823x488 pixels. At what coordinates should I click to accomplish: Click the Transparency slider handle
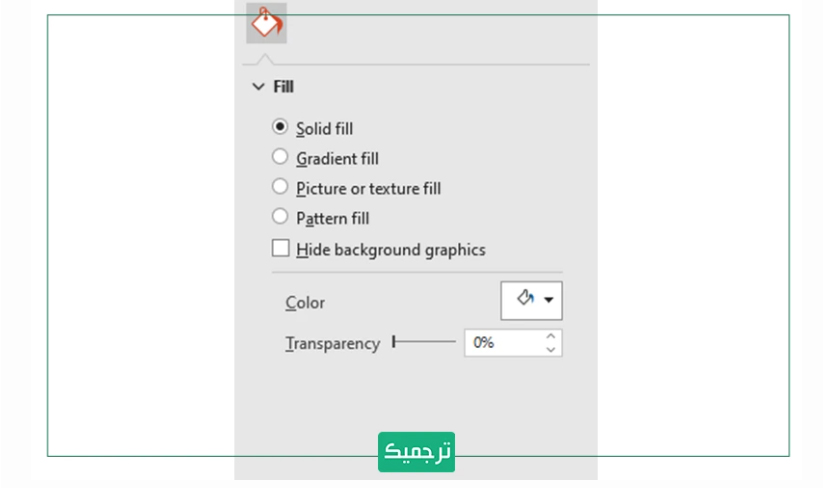tap(394, 342)
